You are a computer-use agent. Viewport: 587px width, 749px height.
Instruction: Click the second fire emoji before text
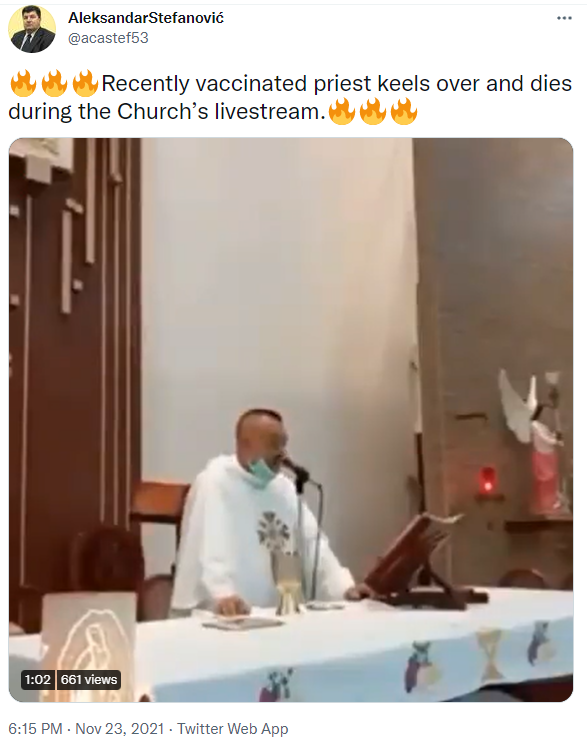[54, 83]
